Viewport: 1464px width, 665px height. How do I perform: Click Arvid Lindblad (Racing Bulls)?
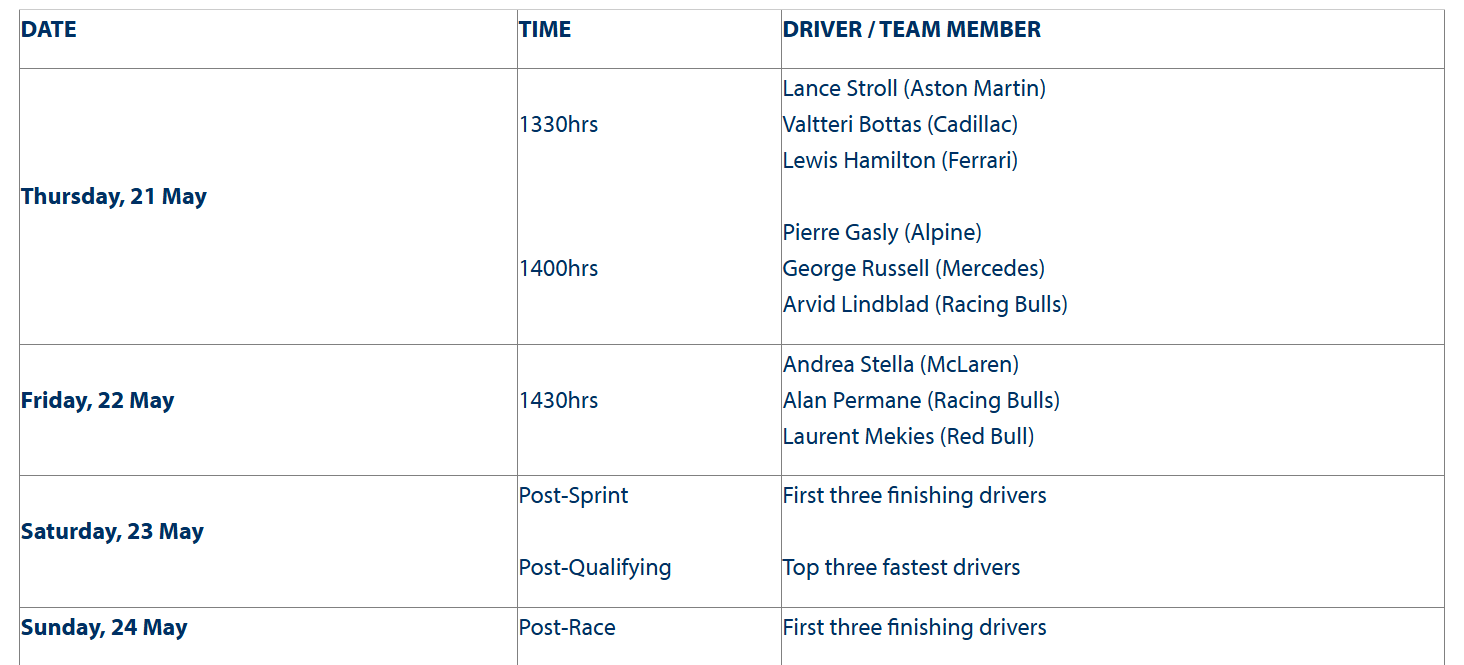click(x=925, y=305)
